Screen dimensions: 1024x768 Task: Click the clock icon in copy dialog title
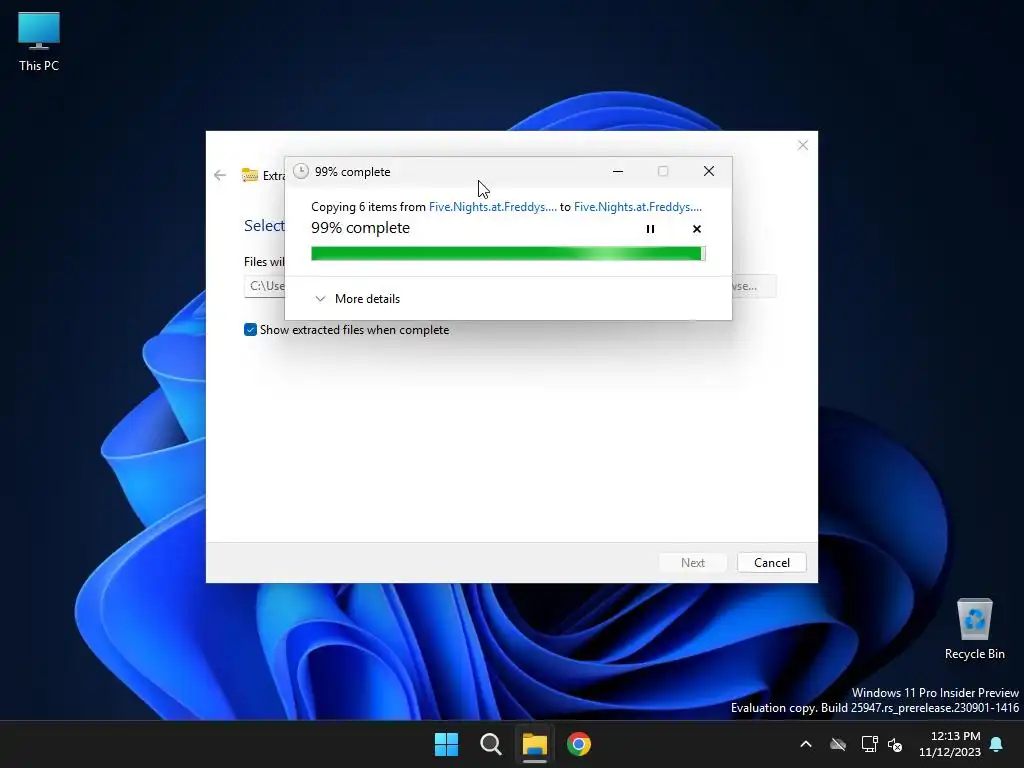pos(300,171)
